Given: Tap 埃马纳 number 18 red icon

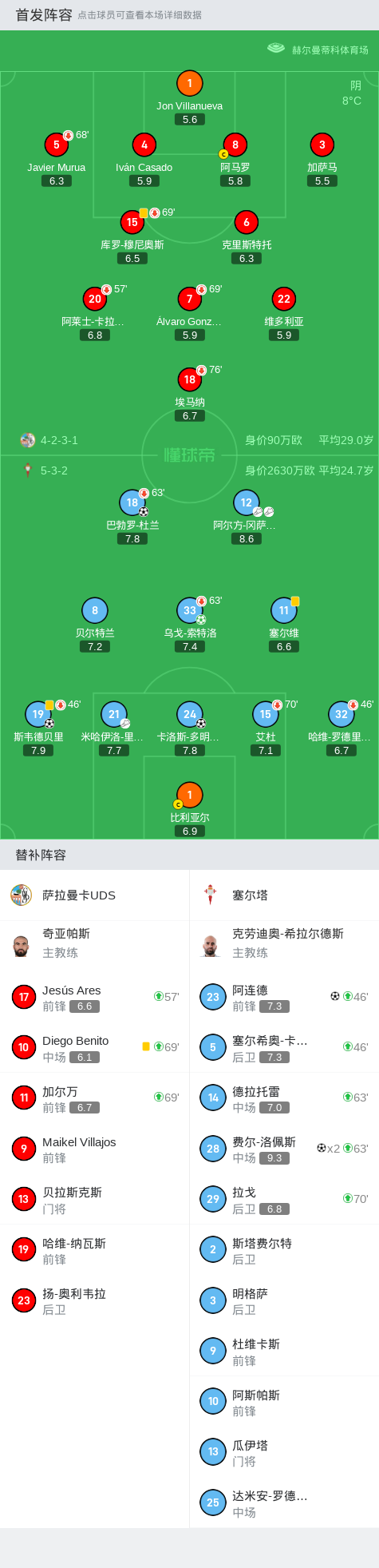Looking at the screenshot, I should 189,379.
